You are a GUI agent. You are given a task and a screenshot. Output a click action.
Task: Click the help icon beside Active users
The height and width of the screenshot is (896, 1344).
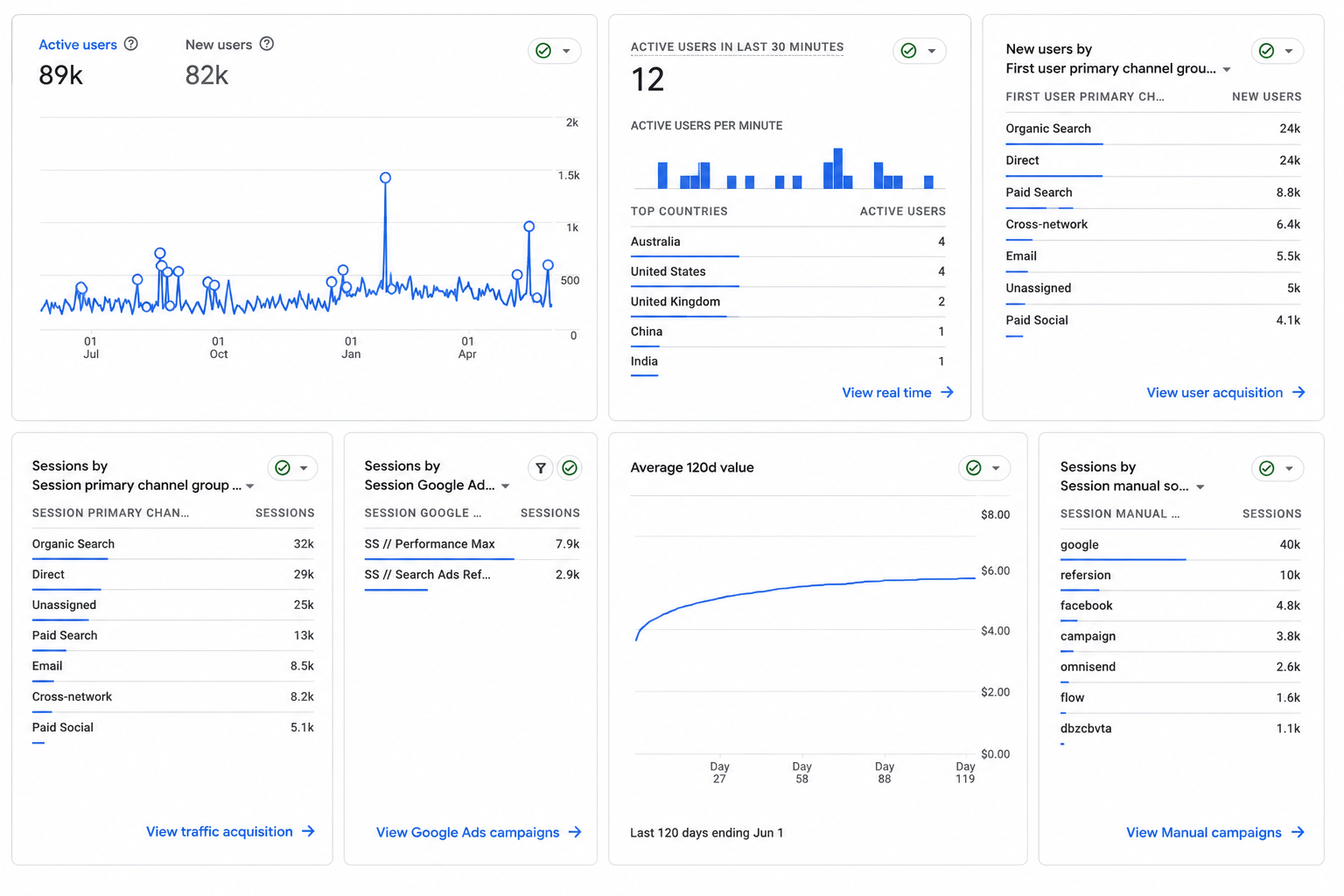[x=131, y=44]
